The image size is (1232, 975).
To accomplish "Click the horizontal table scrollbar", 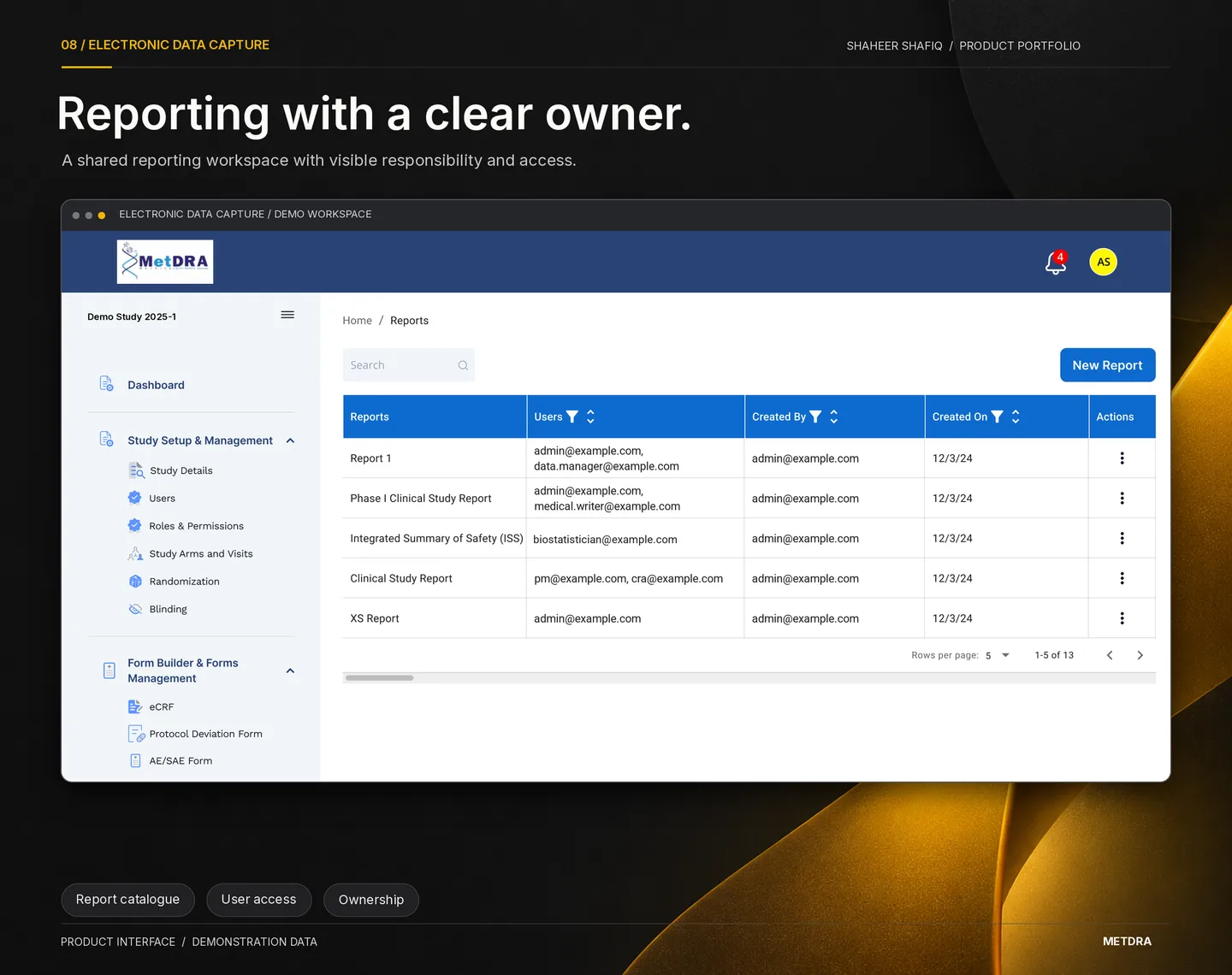I will [379, 677].
